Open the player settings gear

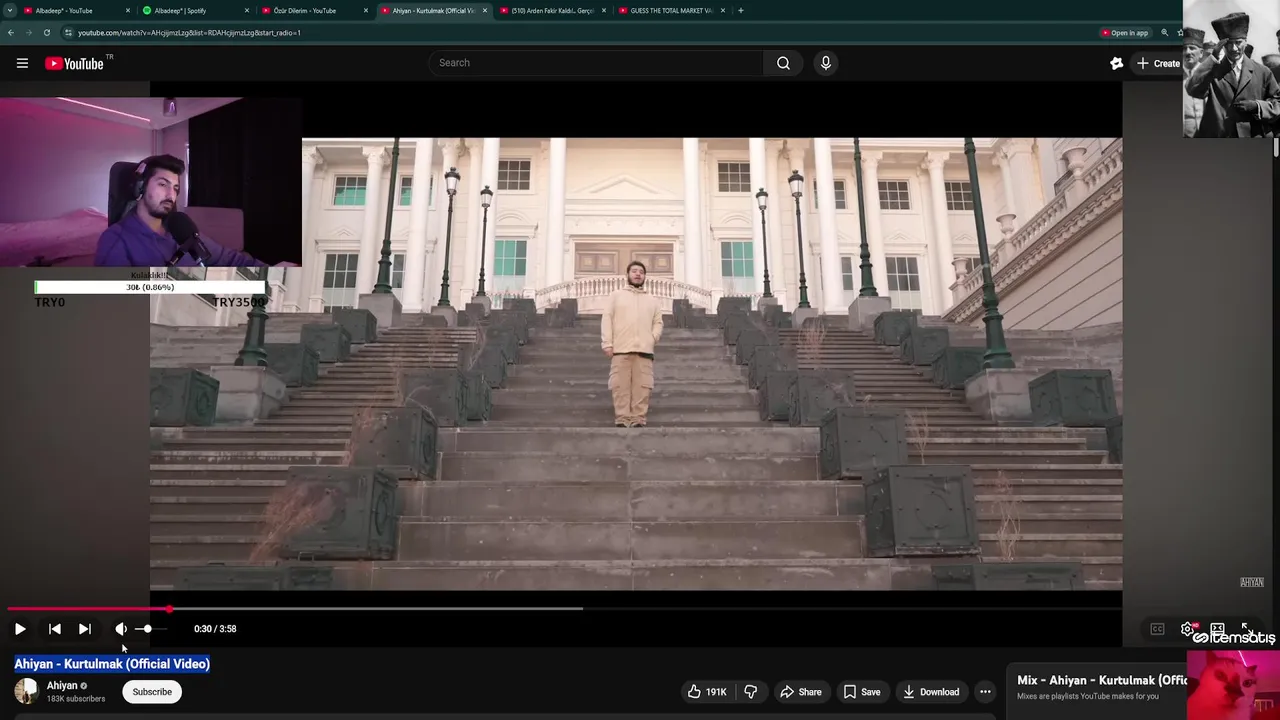(x=1187, y=629)
